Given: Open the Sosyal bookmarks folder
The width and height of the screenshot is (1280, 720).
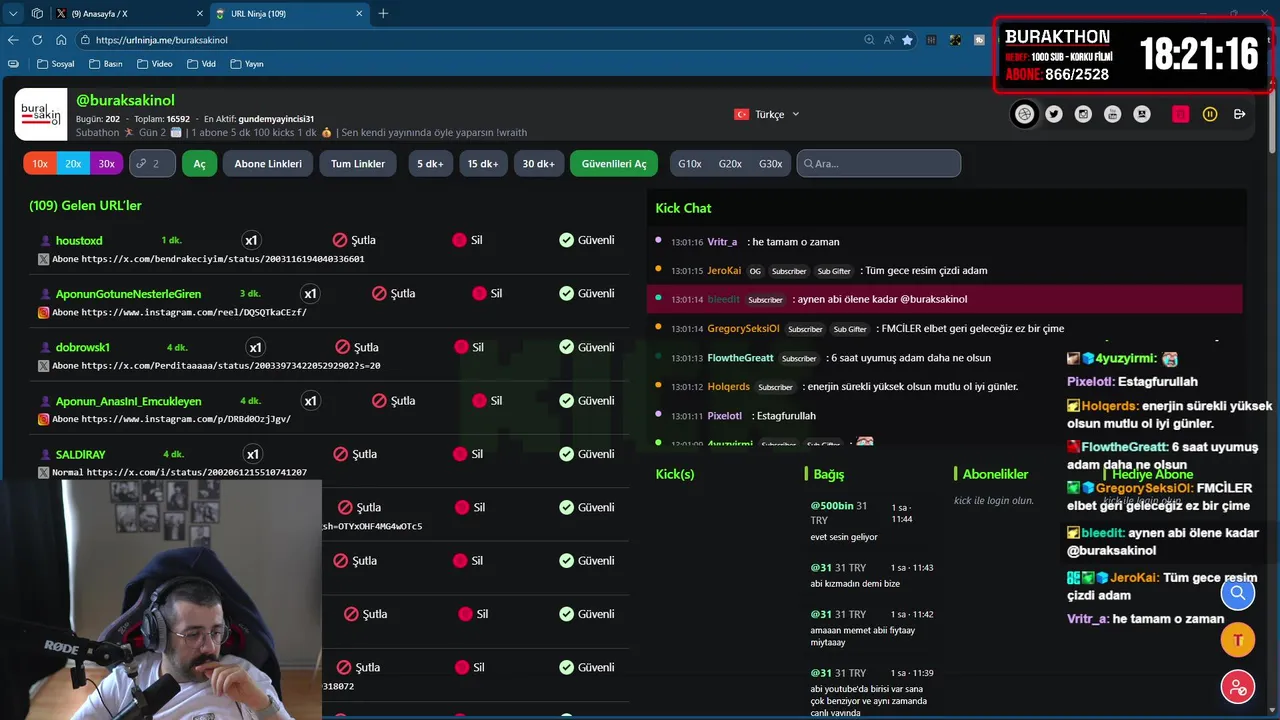Looking at the screenshot, I should click(x=55, y=63).
